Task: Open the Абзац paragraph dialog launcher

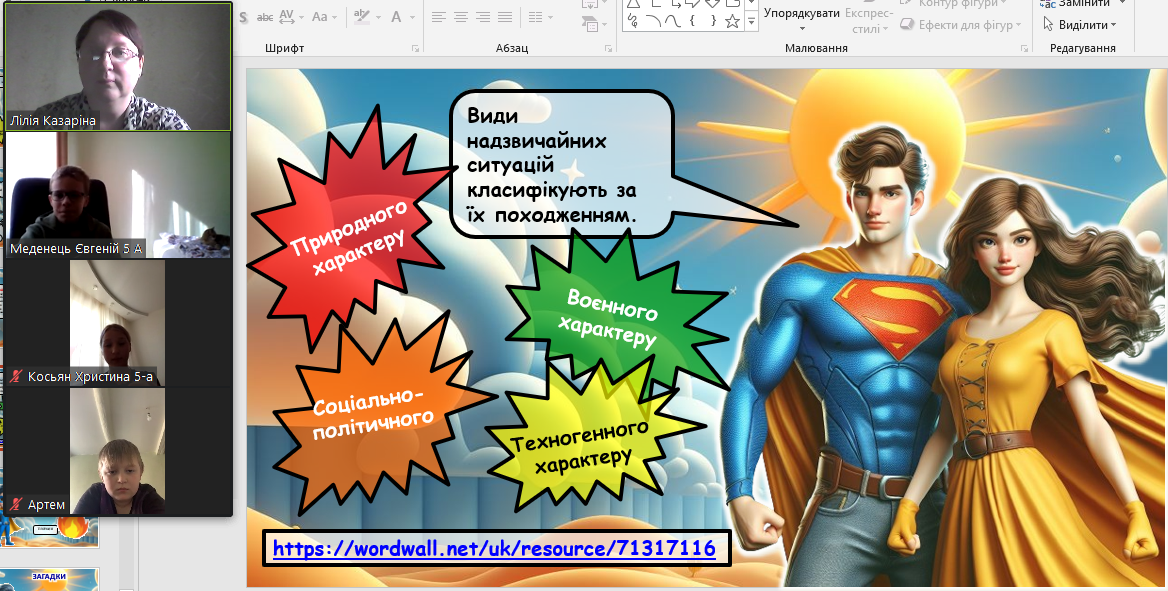Action: [x=609, y=48]
